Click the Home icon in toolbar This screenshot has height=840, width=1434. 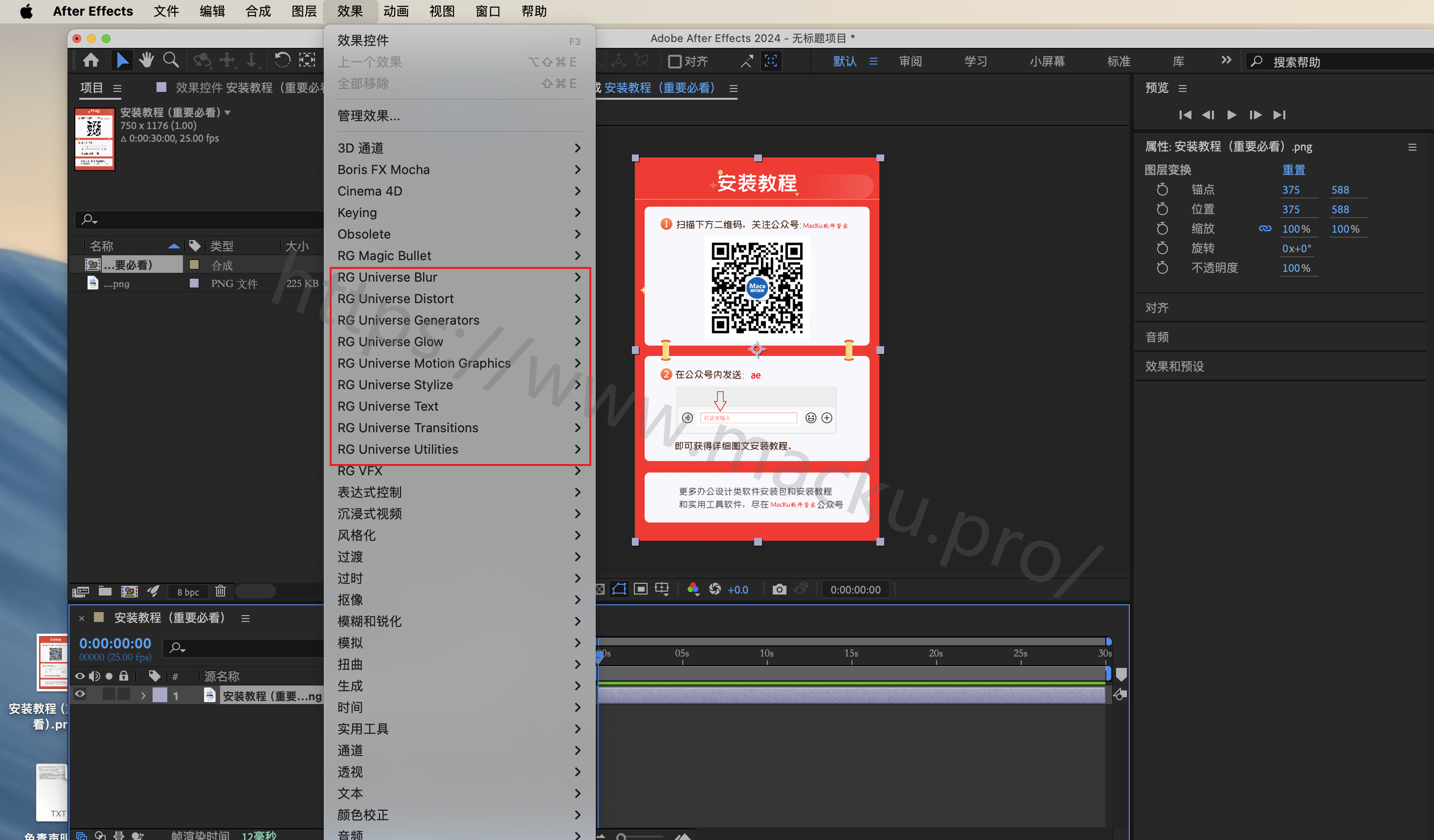91,60
